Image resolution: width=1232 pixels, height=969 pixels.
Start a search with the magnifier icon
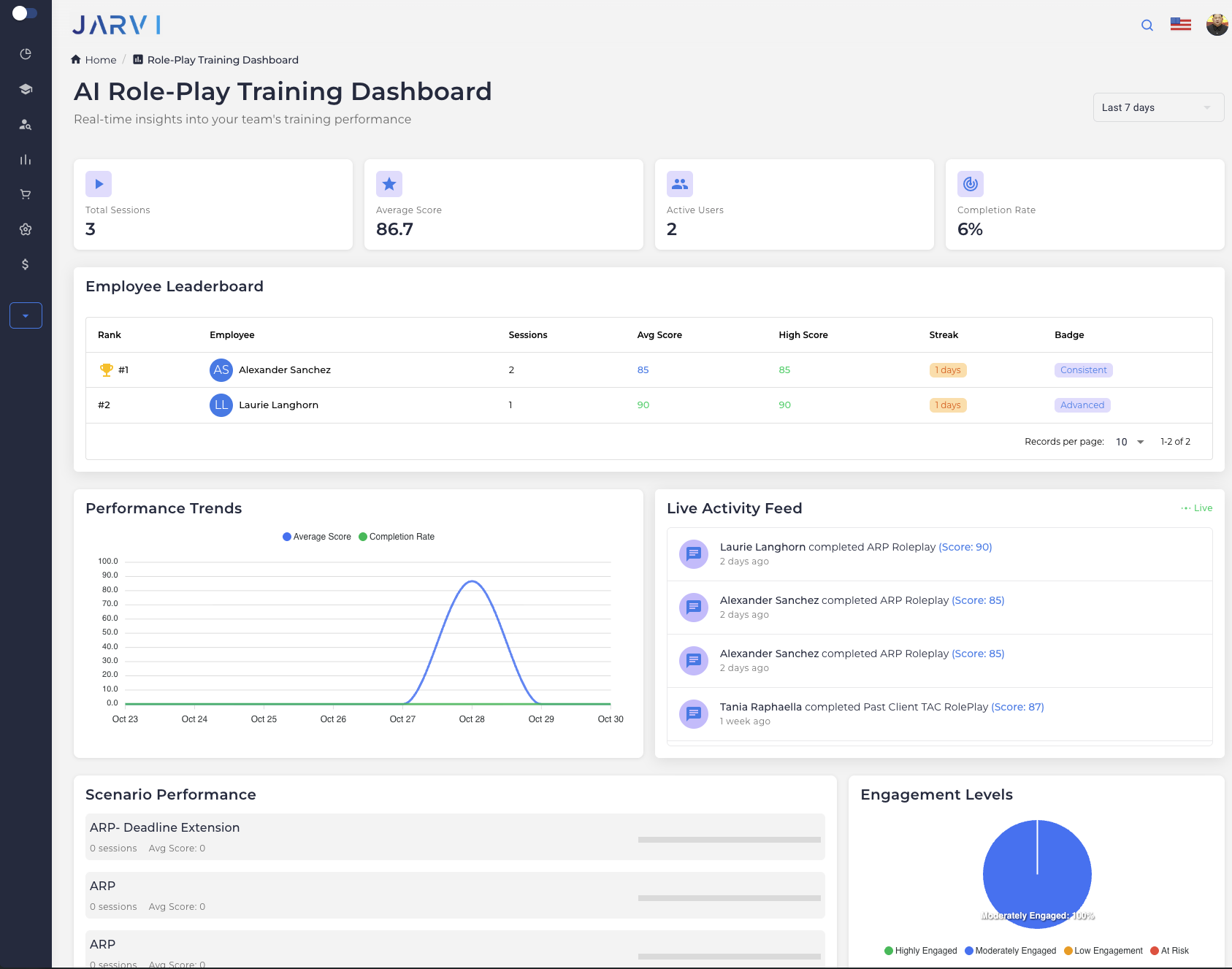1146,25
